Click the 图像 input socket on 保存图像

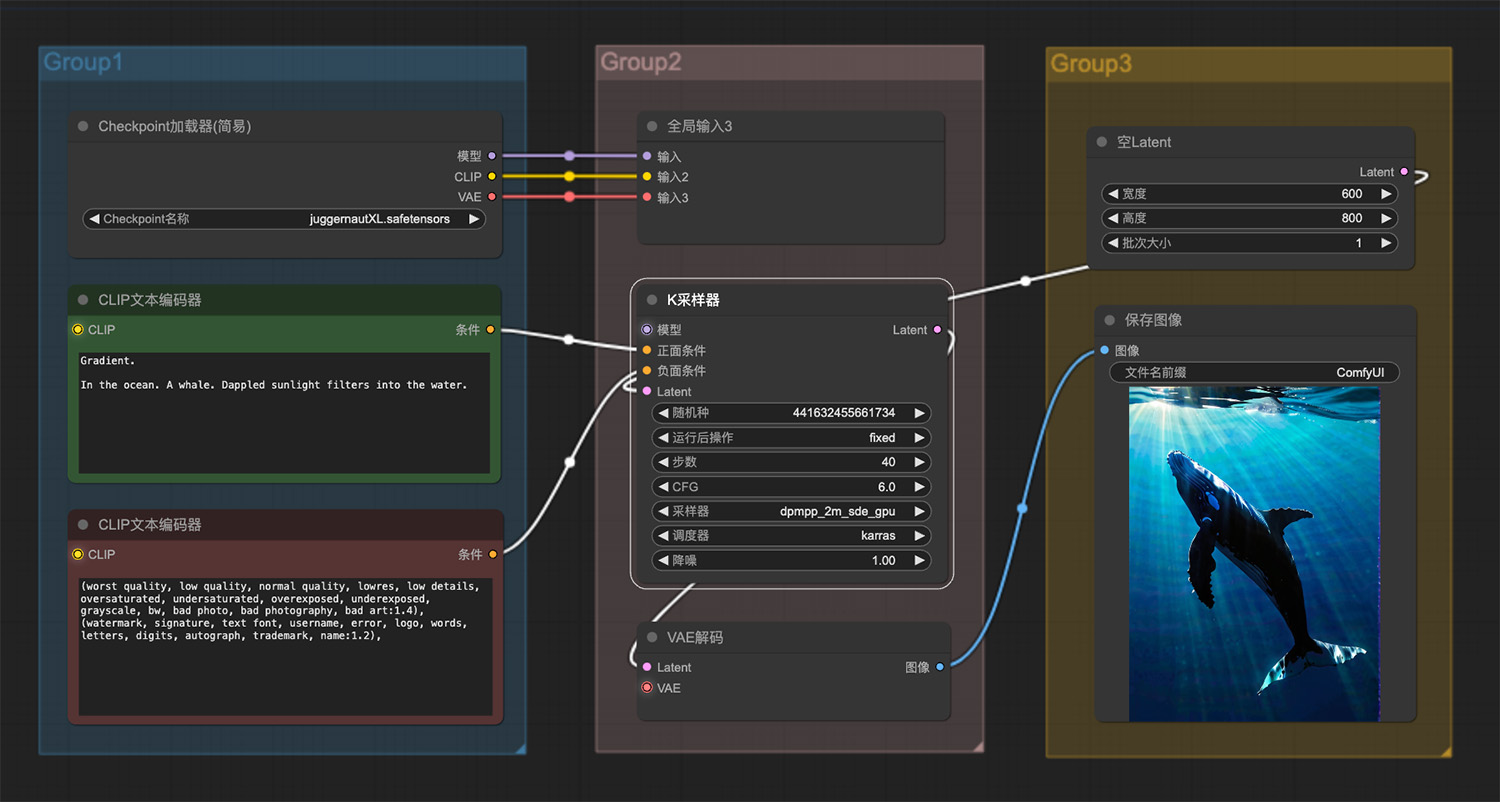coord(1104,350)
